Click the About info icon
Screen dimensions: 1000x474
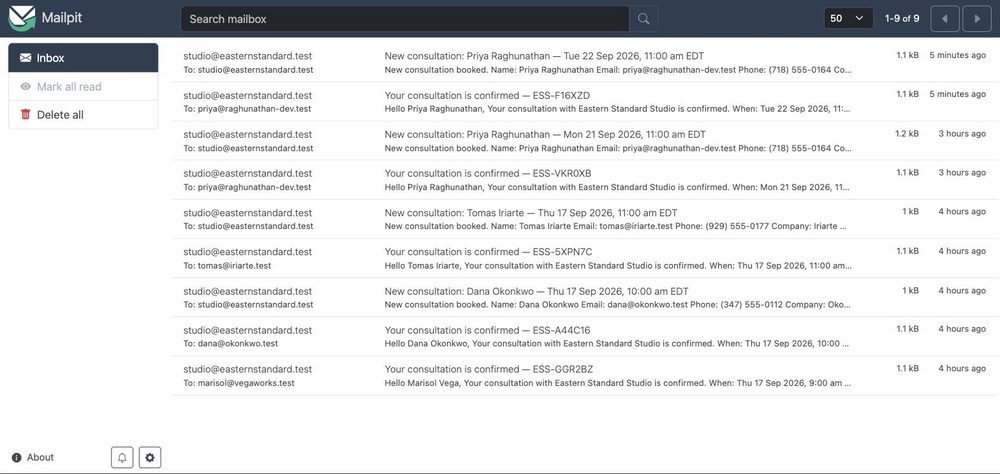[17, 457]
